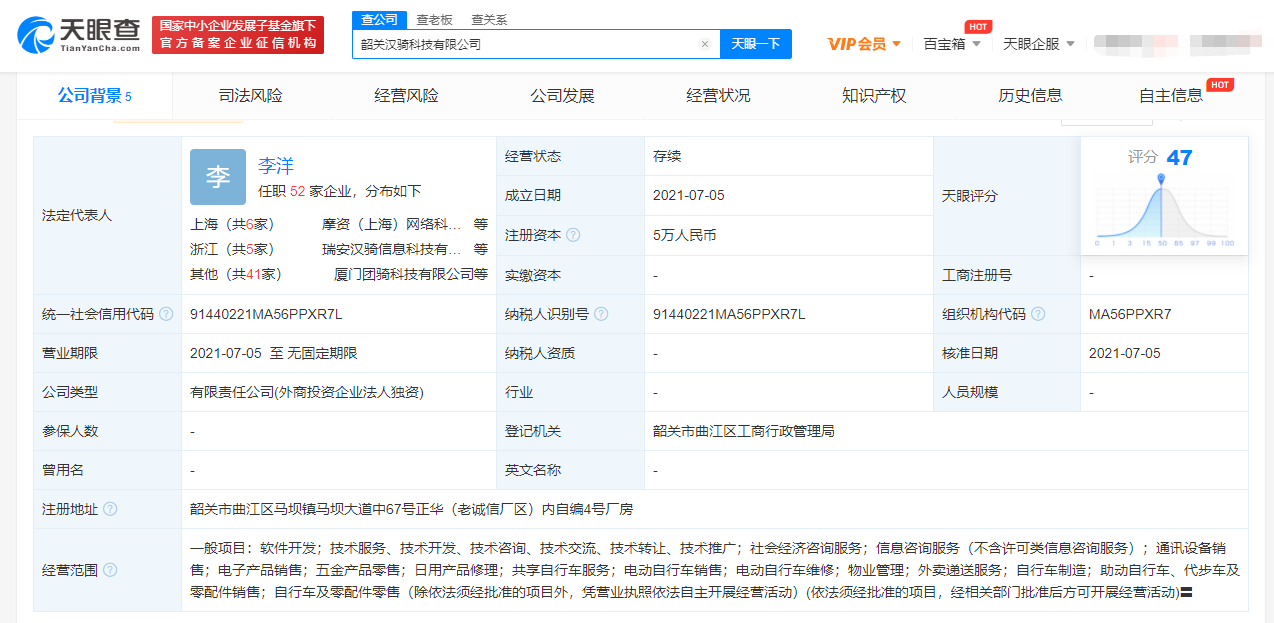This screenshot has width=1274, height=623.
Task: Click question mark next to 纳税人识别号
Action: 601,314
